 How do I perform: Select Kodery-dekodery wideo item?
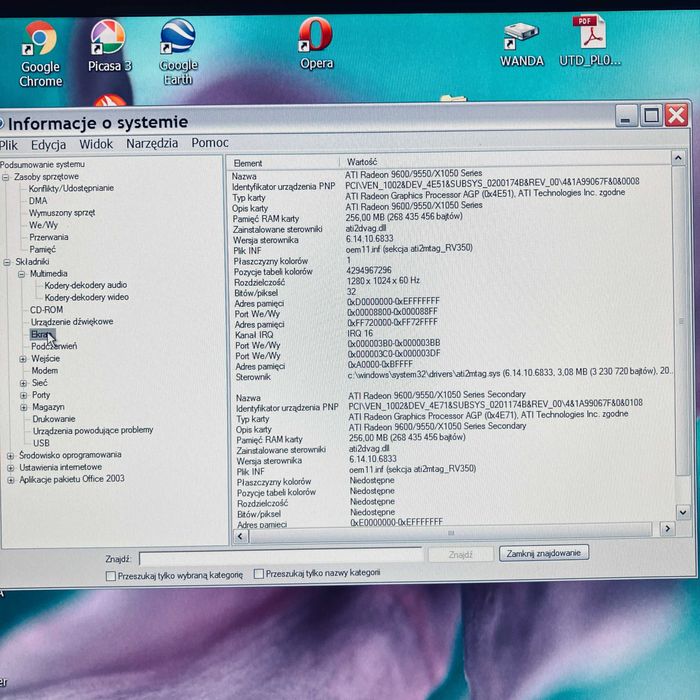87,297
